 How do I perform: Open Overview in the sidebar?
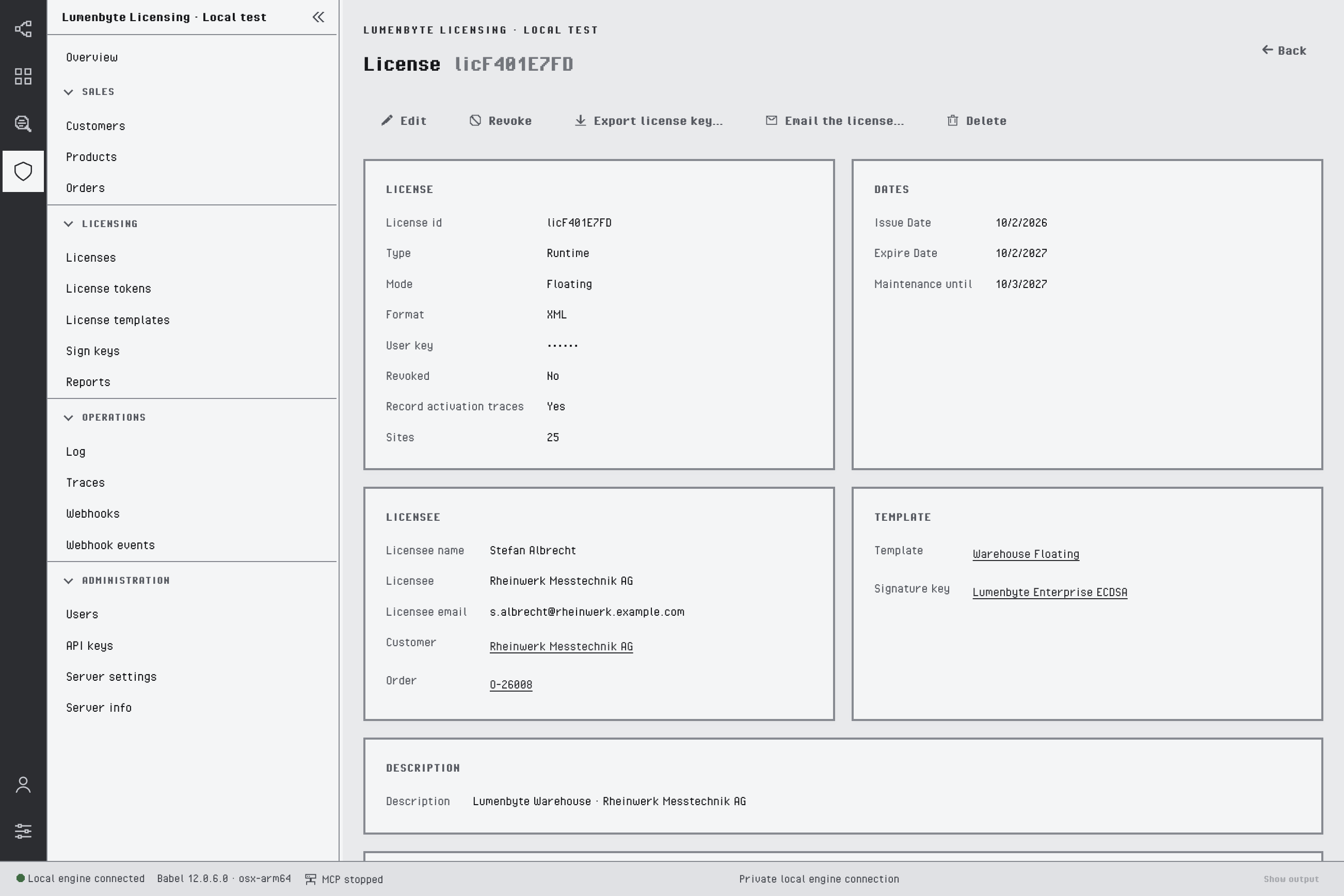(x=91, y=57)
